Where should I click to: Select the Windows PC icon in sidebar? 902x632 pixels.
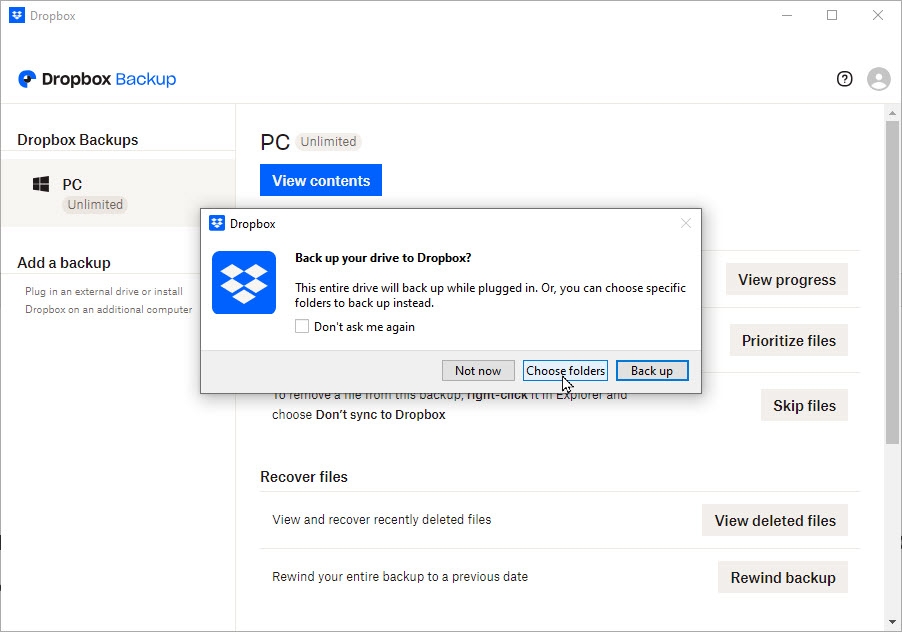click(x=41, y=183)
